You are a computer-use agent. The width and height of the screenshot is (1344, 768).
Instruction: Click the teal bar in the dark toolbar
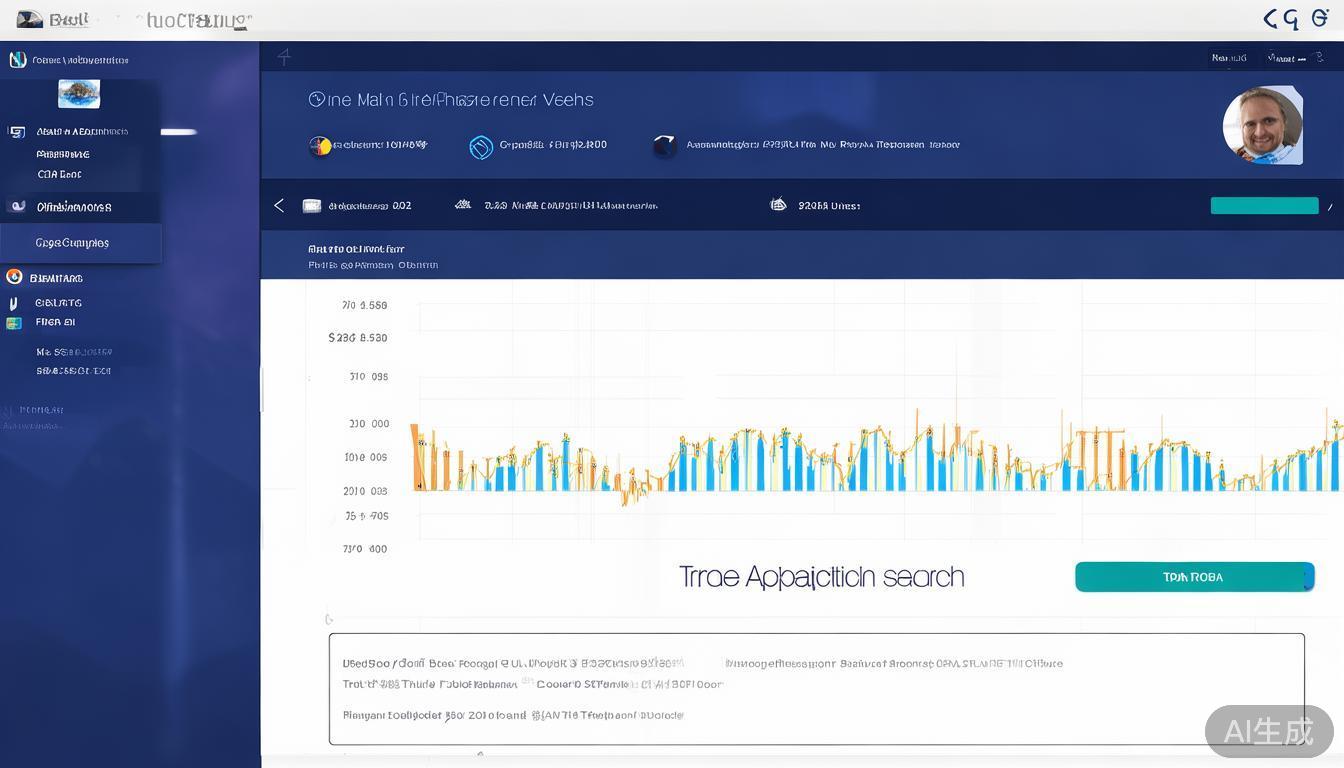(x=1264, y=206)
